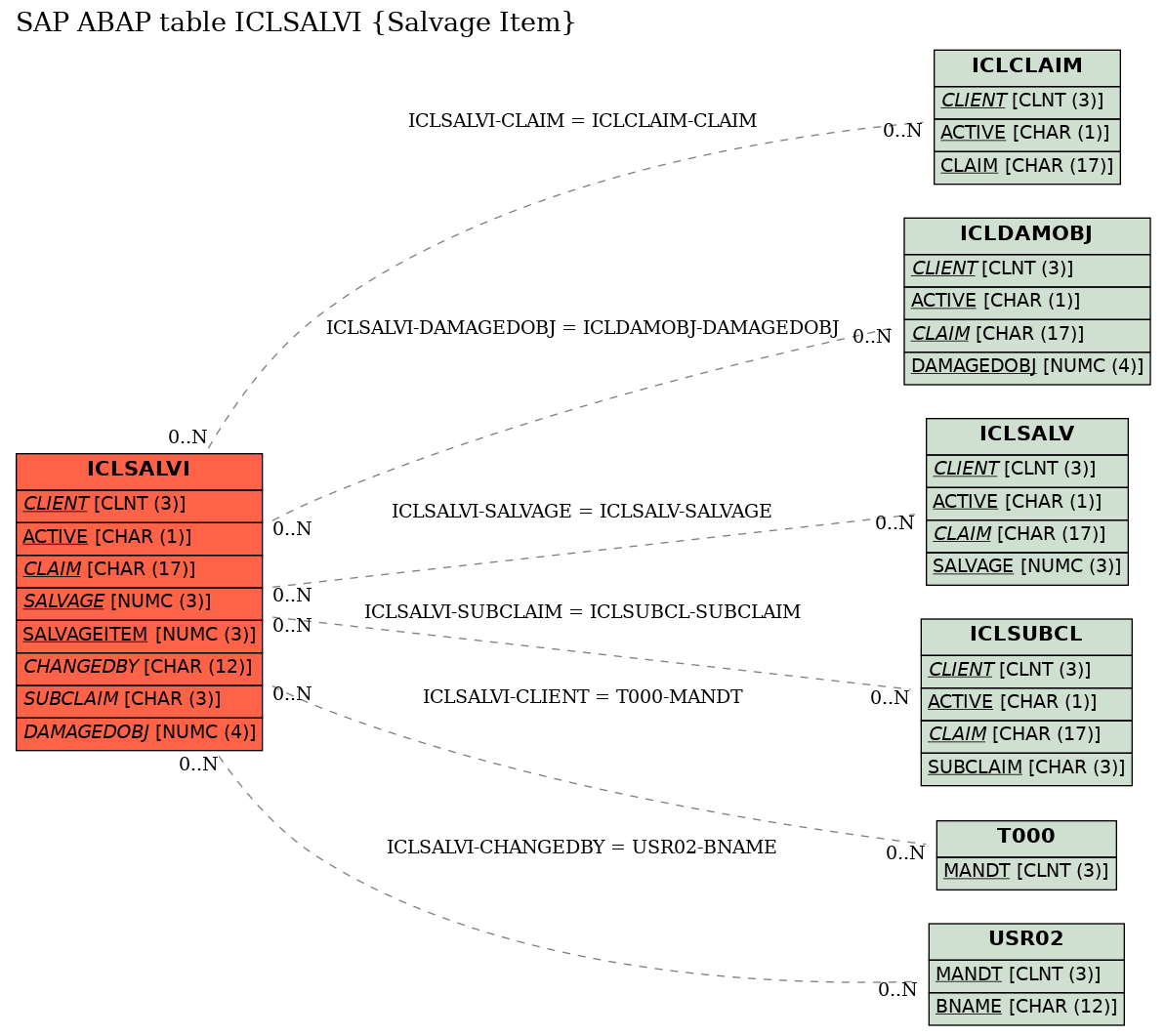Open the ICLSALV table header

[x=1026, y=435]
